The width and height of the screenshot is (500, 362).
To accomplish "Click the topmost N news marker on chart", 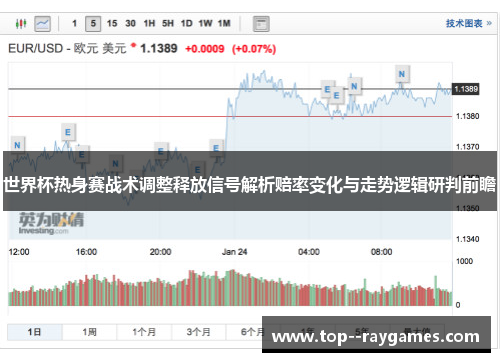I will (x=402, y=74).
